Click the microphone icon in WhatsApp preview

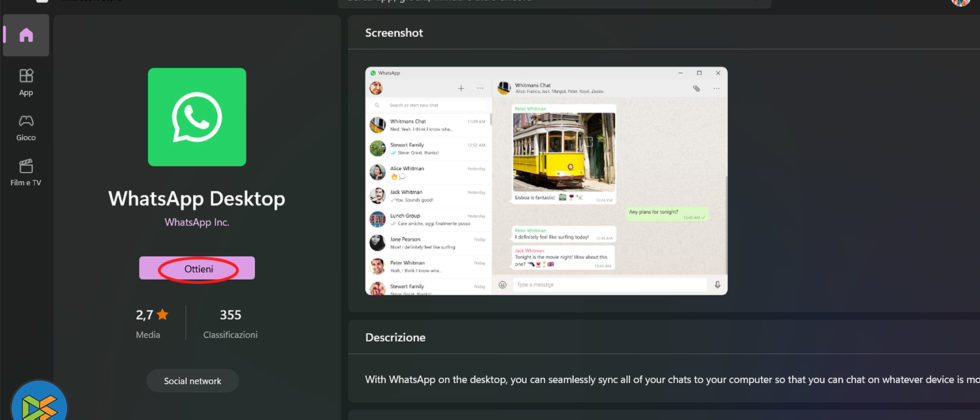(x=717, y=285)
